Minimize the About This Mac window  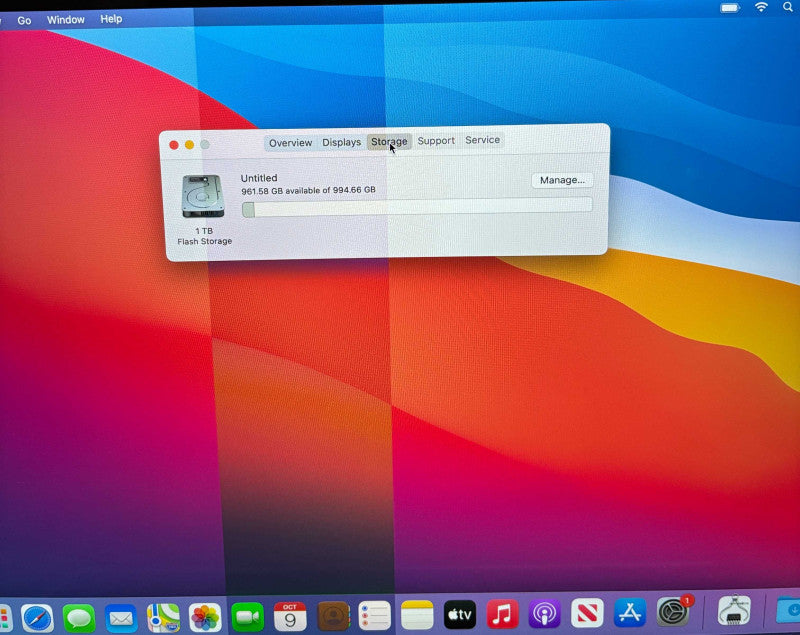(189, 145)
